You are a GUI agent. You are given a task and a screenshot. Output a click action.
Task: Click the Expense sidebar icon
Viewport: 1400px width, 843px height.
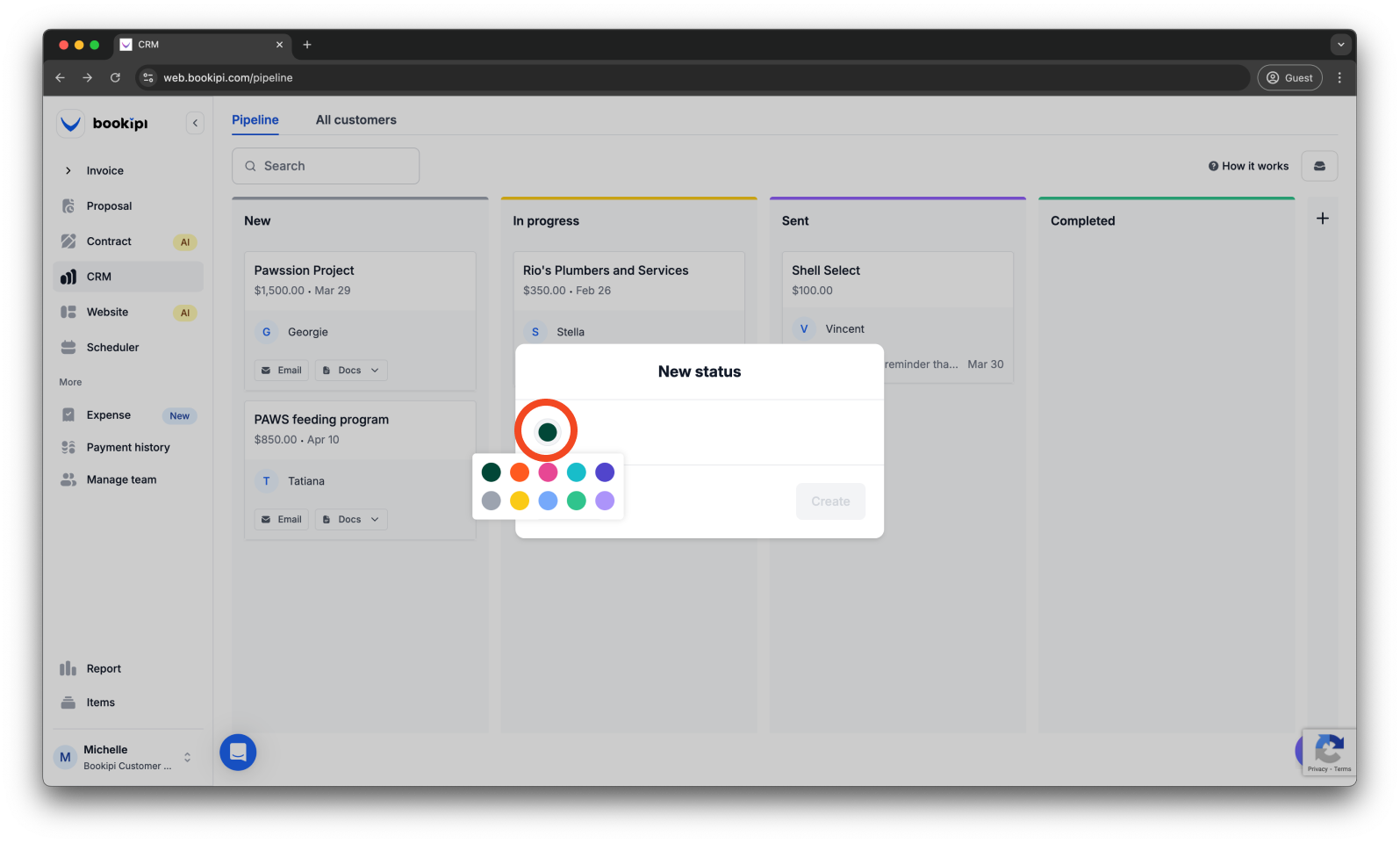pyautogui.click(x=68, y=414)
